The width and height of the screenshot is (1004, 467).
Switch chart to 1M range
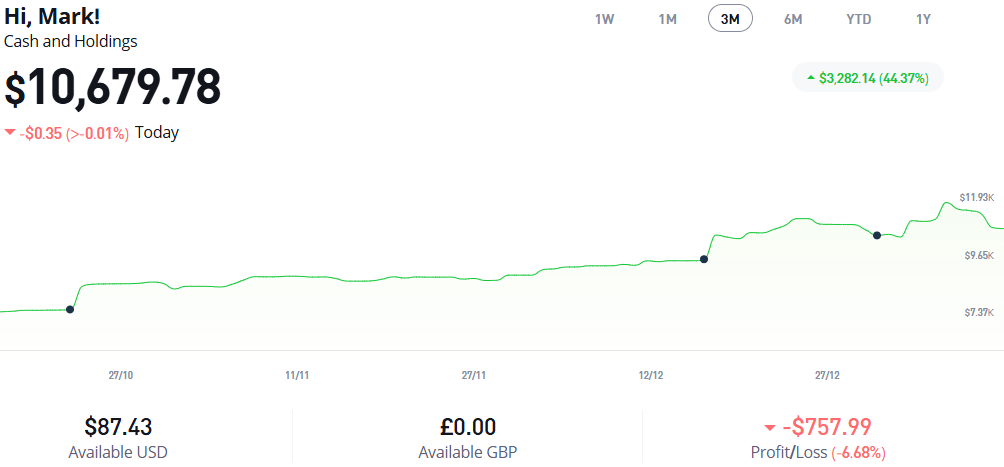(668, 19)
